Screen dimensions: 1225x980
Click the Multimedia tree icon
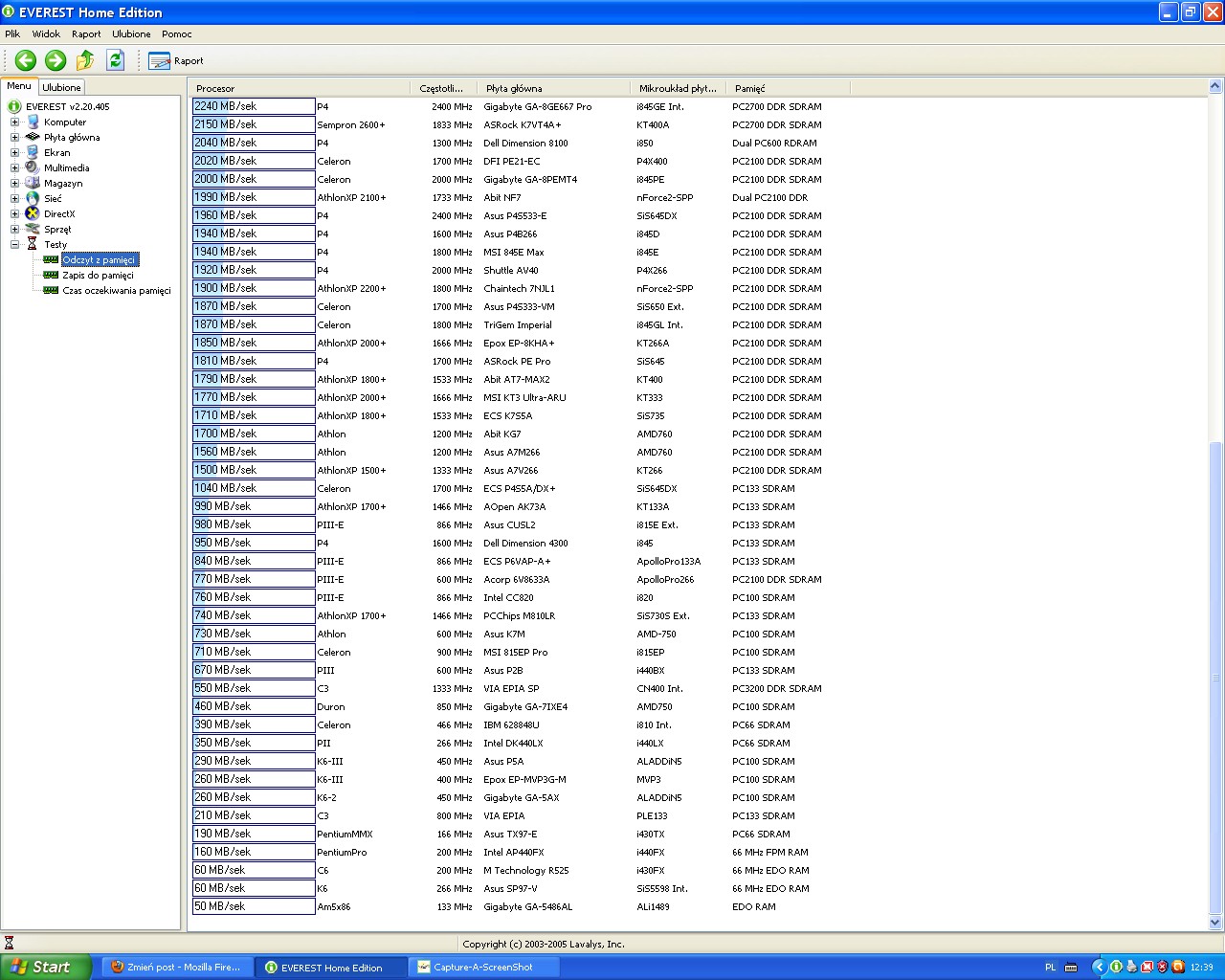pyautogui.click(x=33, y=167)
